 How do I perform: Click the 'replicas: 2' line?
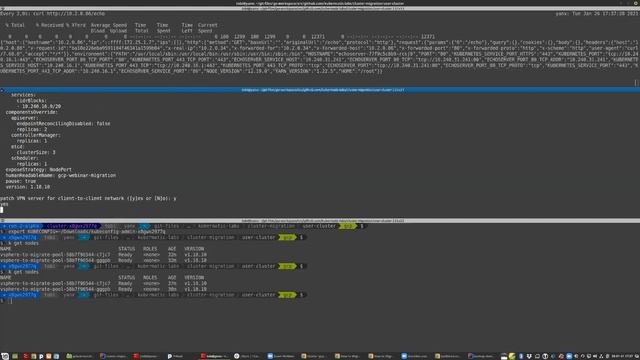tap(32, 129)
